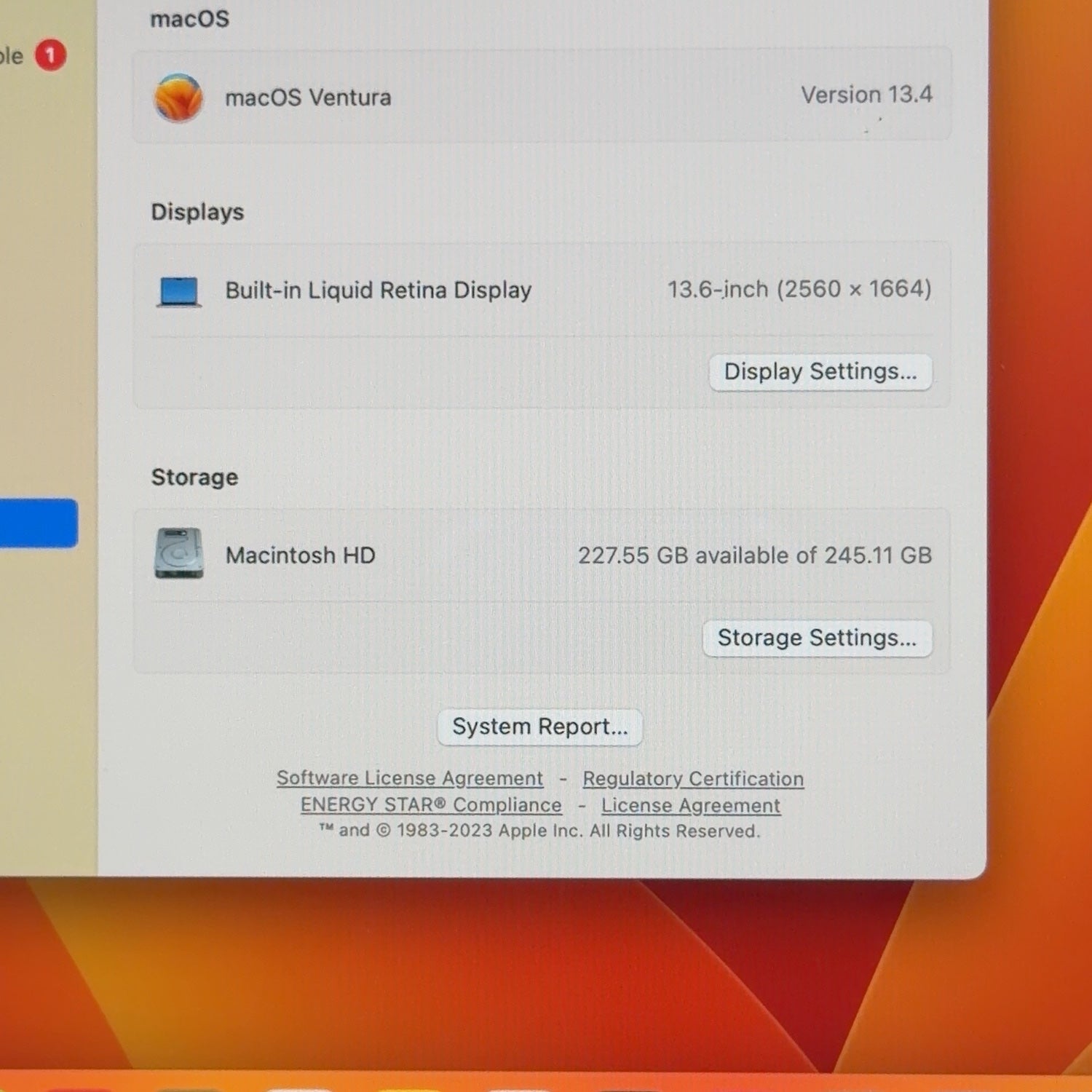Open the Regulatory Certification link
The height and width of the screenshot is (1092, 1092).
click(693, 779)
